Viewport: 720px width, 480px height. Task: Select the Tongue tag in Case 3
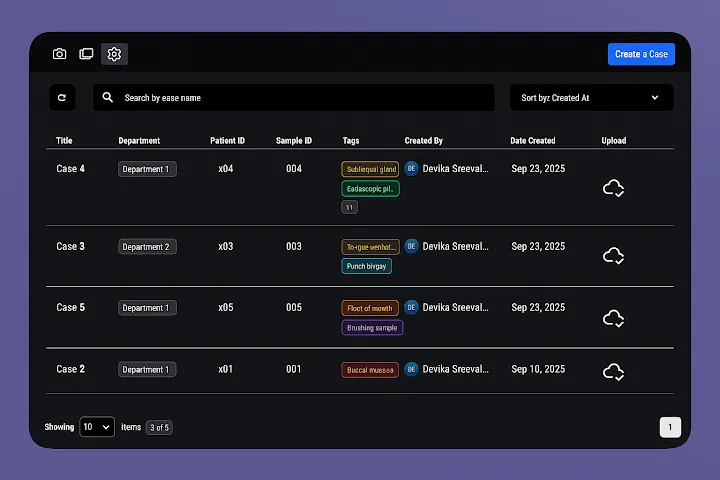pyautogui.click(x=370, y=247)
